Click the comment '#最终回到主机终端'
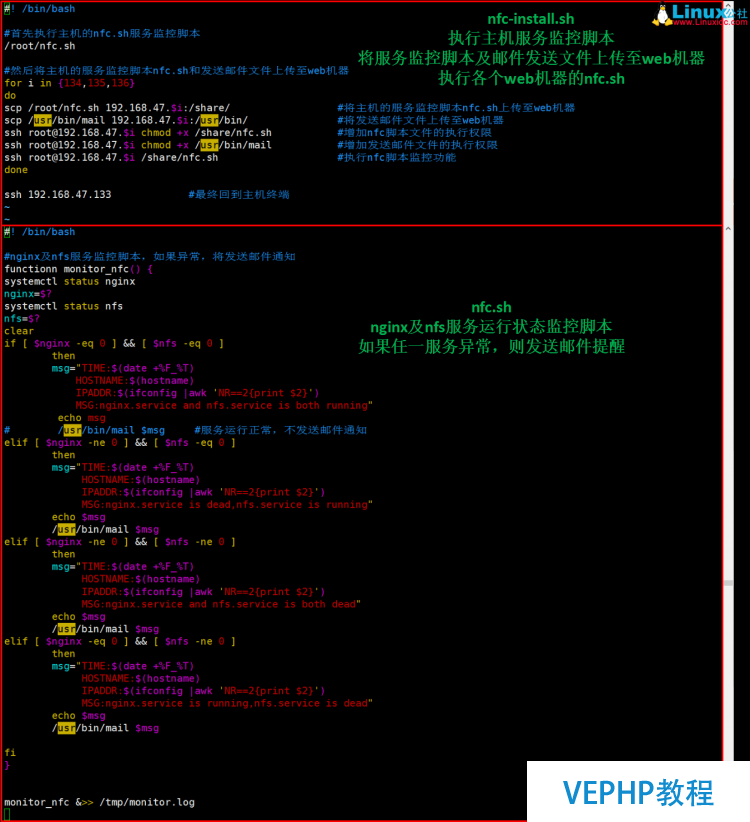Screen dimensions: 750x822 tap(239, 194)
